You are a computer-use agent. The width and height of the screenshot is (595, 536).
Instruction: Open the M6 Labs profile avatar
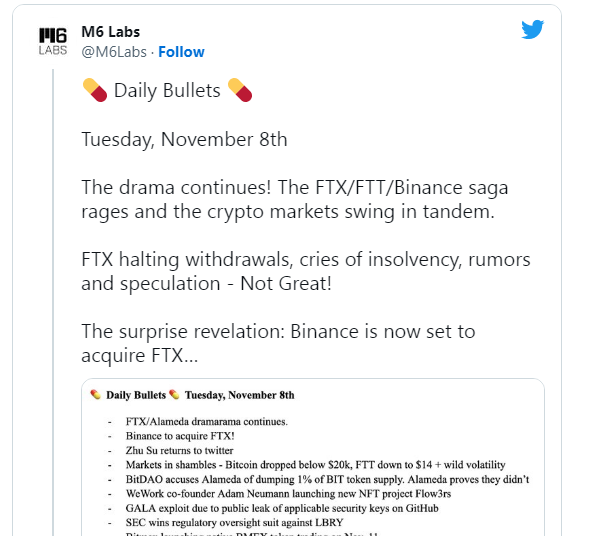(53, 41)
